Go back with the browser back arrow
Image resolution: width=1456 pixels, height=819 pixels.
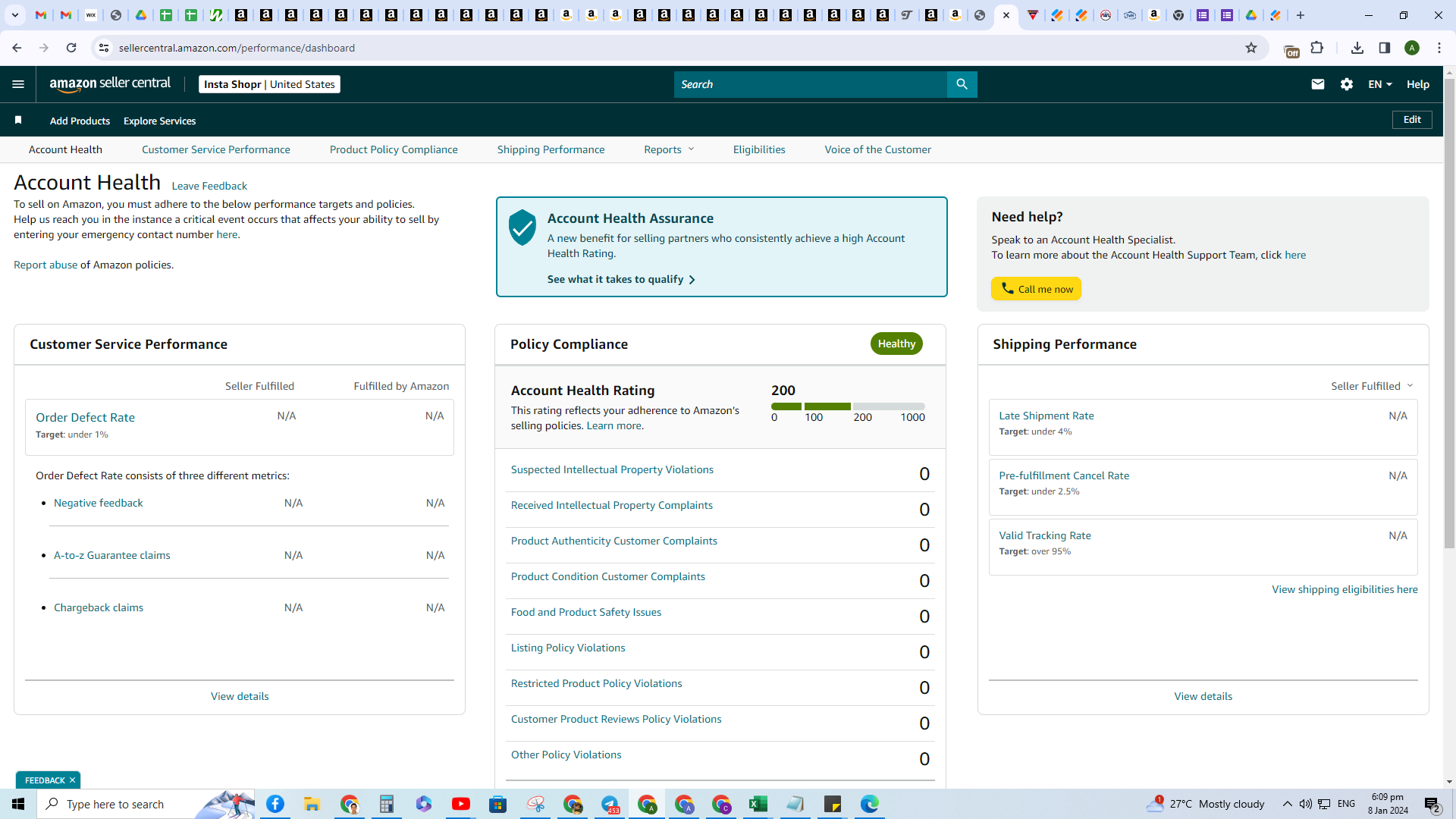pyautogui.click(x=17, y=48)
